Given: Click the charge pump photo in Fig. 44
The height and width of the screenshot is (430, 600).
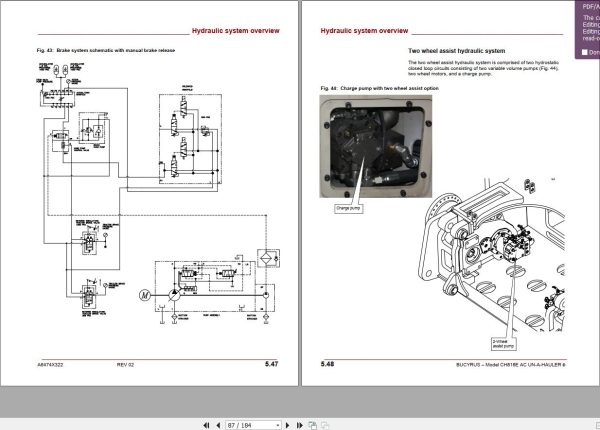Looking at the screenshot, I should 376,146.
